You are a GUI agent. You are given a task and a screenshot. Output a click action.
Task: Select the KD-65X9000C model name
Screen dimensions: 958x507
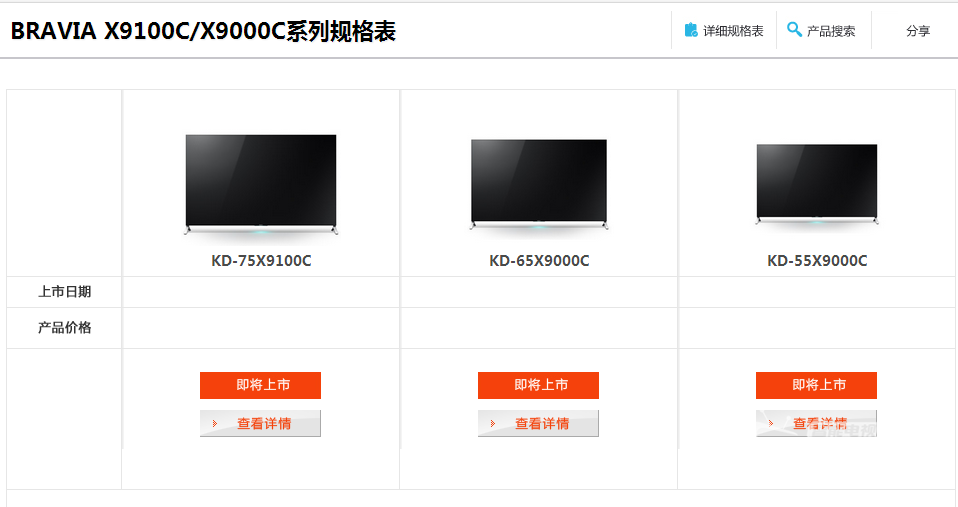click(x=539, y=261)
